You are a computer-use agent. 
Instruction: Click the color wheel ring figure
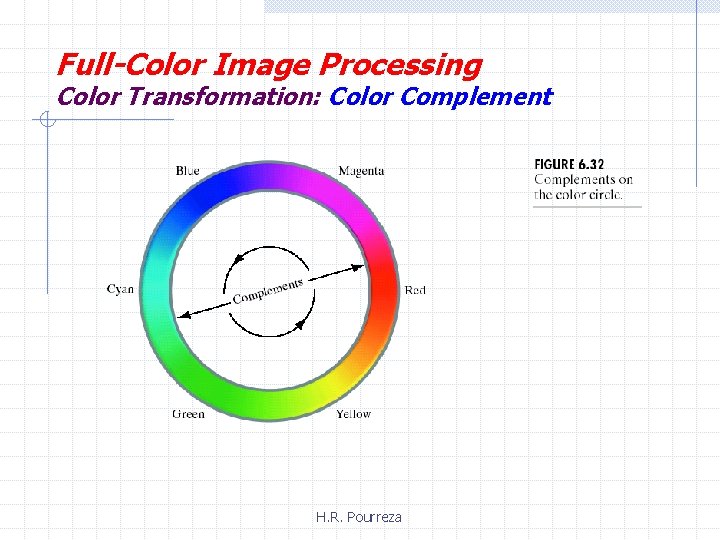click(269, 291)
